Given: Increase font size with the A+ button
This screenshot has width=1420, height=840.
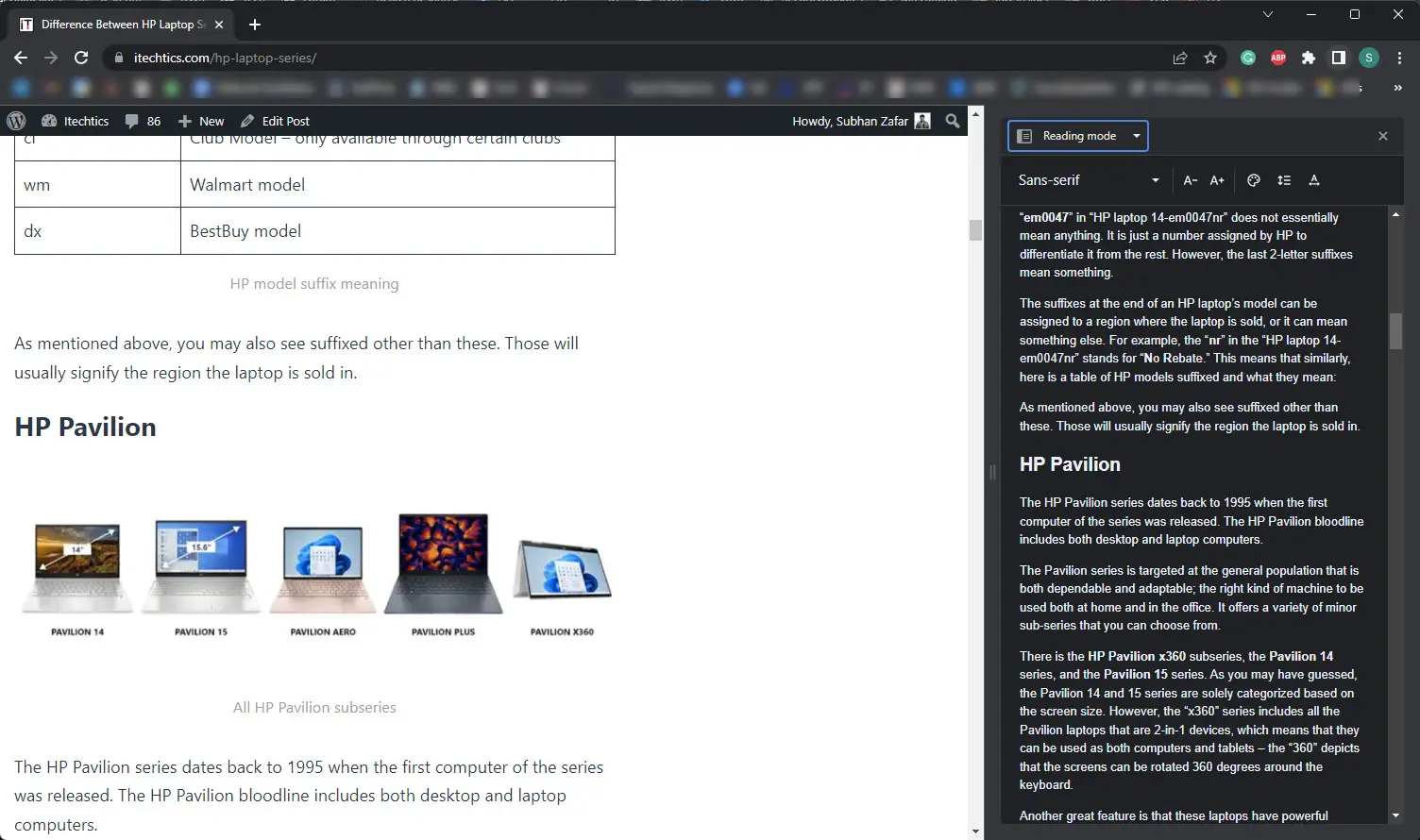Looking at the screenshot, I should coord(1217,180).
